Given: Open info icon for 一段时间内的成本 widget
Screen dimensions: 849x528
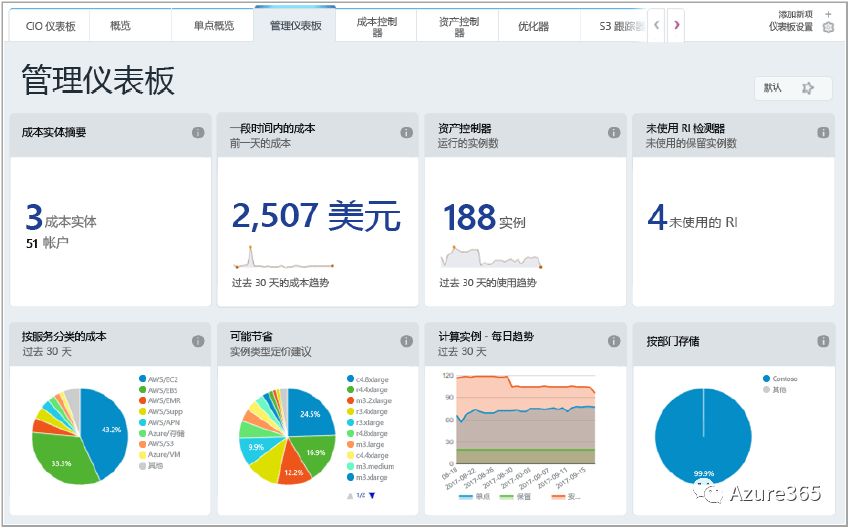Looking at the screenshot, I should point(406,132).
